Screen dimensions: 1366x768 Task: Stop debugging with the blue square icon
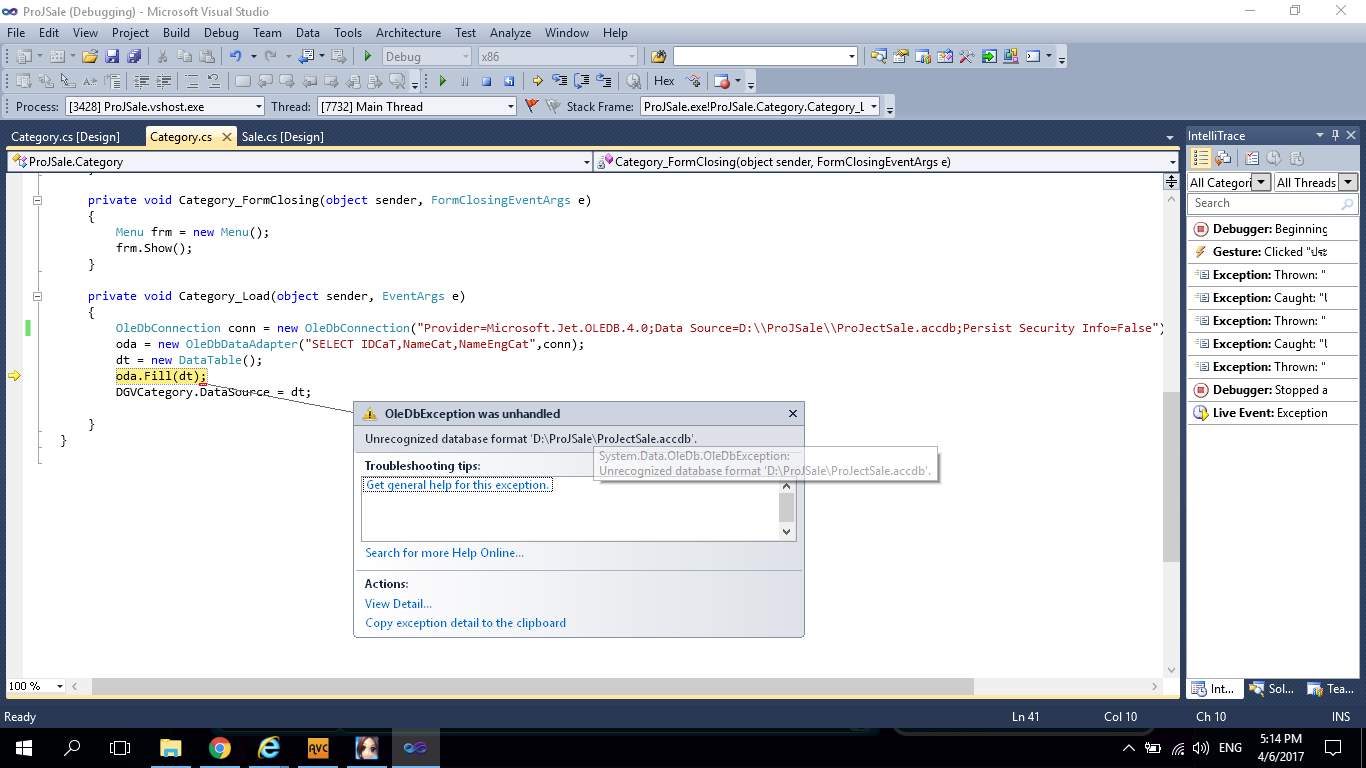click(486, 81)
